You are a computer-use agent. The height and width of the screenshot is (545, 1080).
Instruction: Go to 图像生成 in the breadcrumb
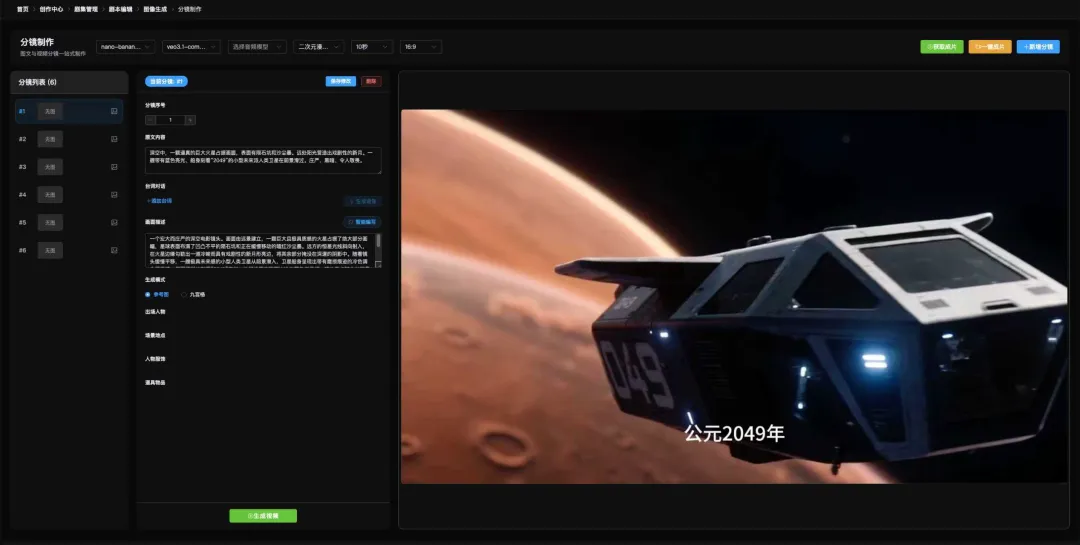[x=155, y=10]
